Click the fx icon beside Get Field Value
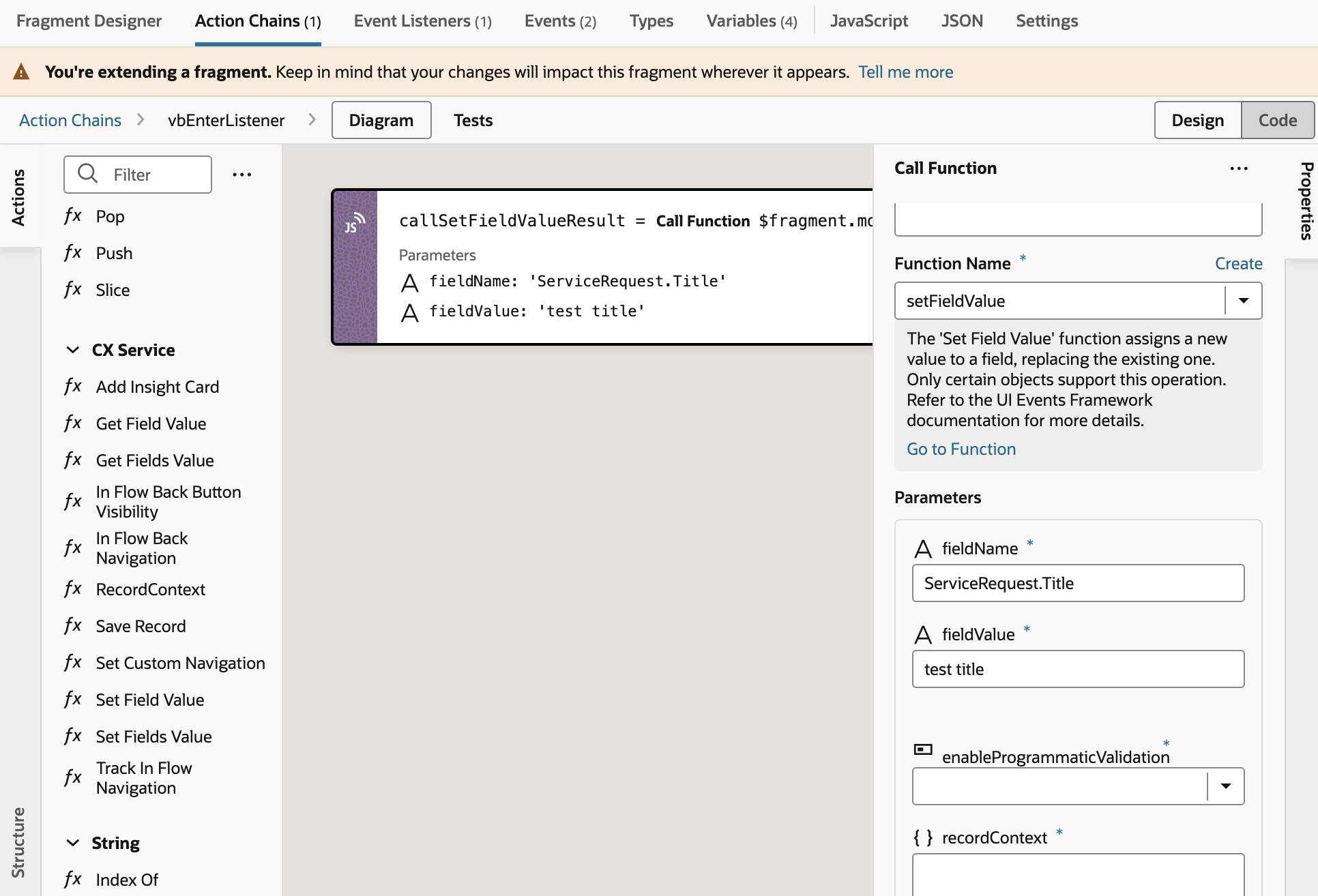The width and height of the screenshot is (1318, 896). (73, 423)
